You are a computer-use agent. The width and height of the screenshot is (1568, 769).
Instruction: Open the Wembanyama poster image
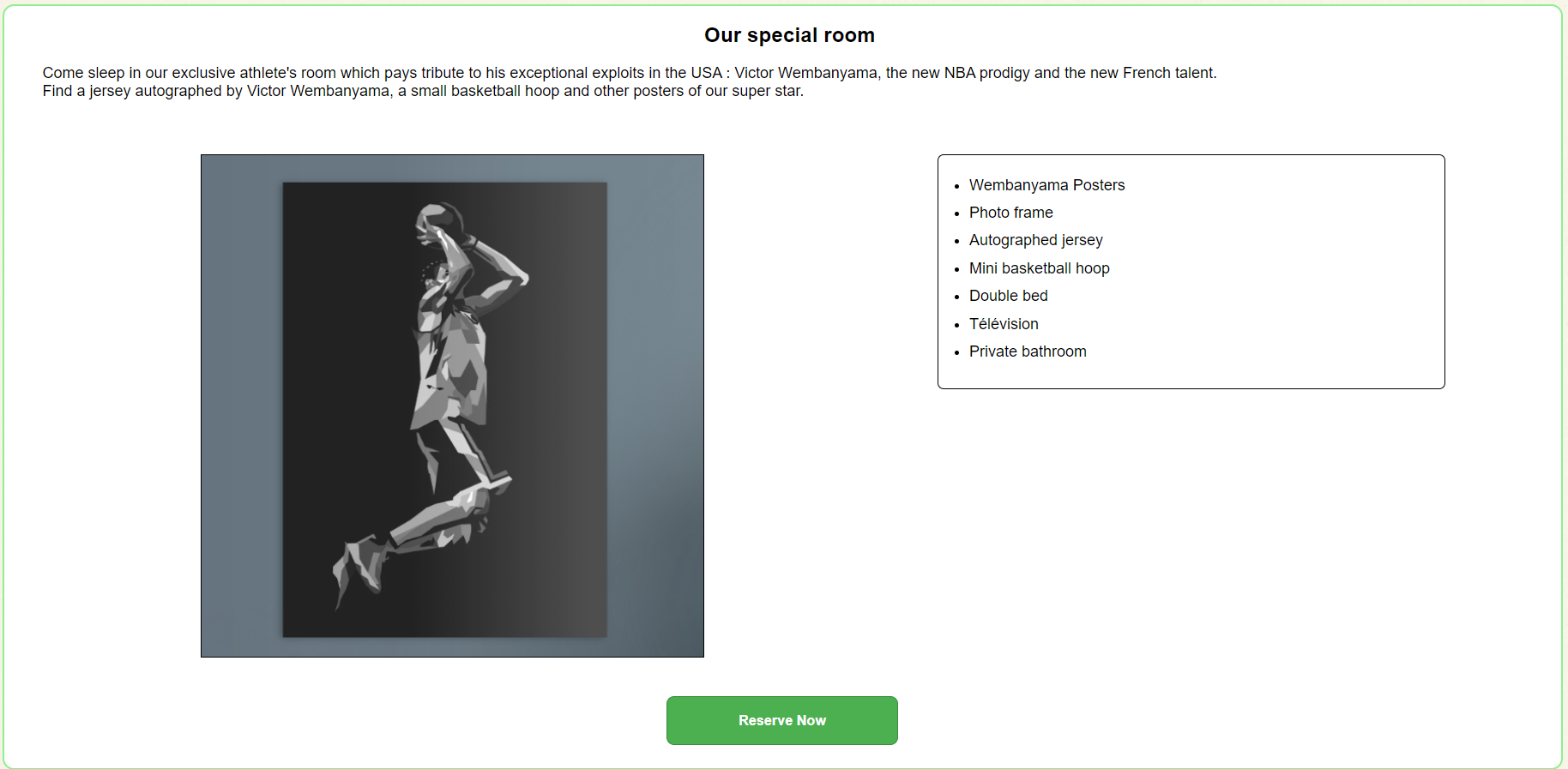tap(452, 406)
